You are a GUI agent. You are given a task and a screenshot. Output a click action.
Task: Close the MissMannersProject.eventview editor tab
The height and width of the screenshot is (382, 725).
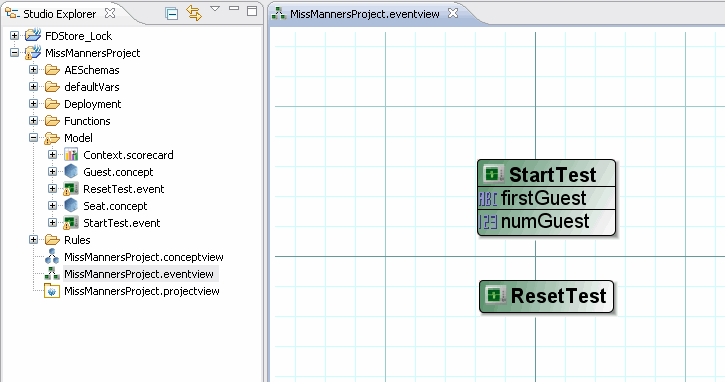pos(453,13)
